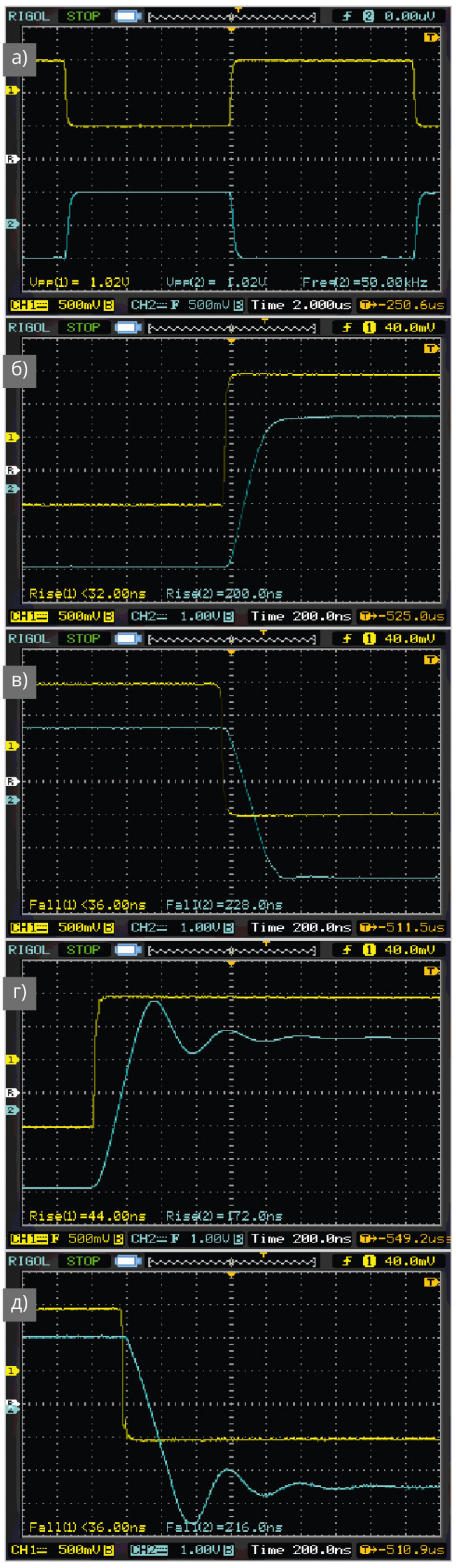Click the rising edge trigger icon in panel б)
The width and height of the screenshot is (456, 1568).
[x=347, y=328]
